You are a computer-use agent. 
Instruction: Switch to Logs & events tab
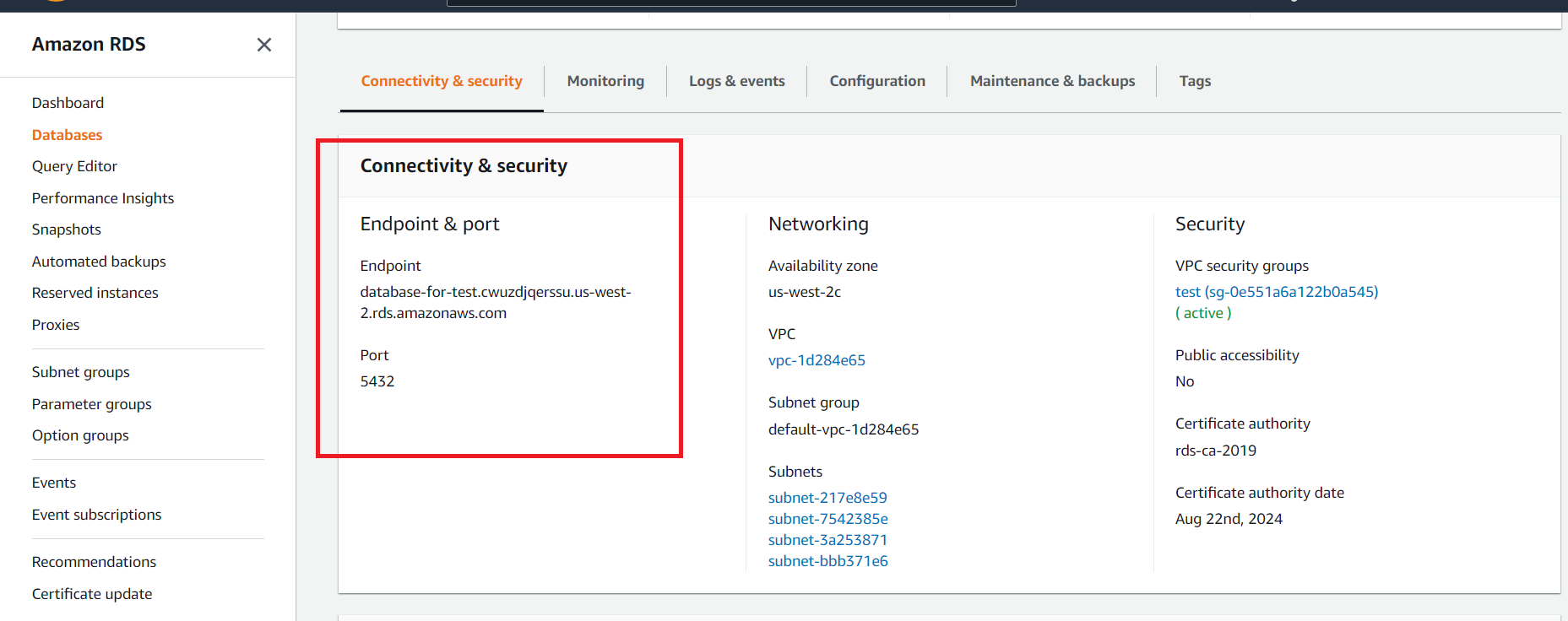tap(736, 81)
